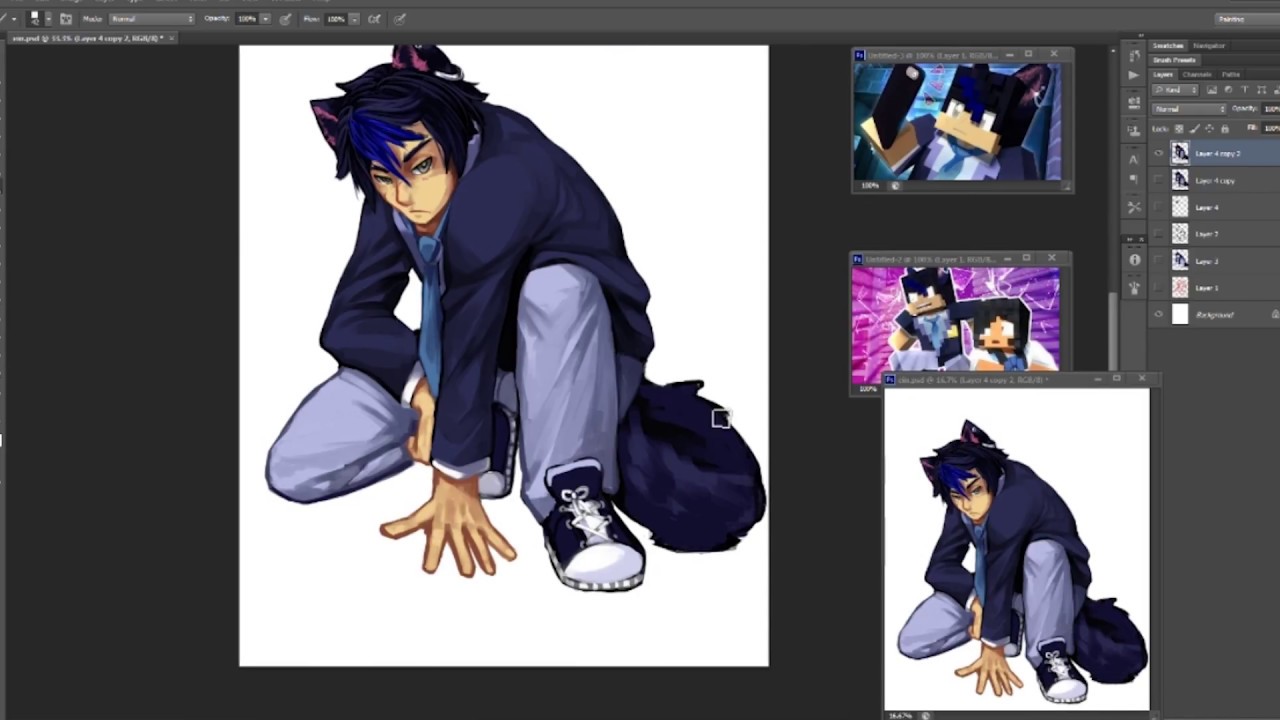Screen dimensions: 1280x720
Task: Open the Brush panel icon in dock
Action: tap(1134, 102)
